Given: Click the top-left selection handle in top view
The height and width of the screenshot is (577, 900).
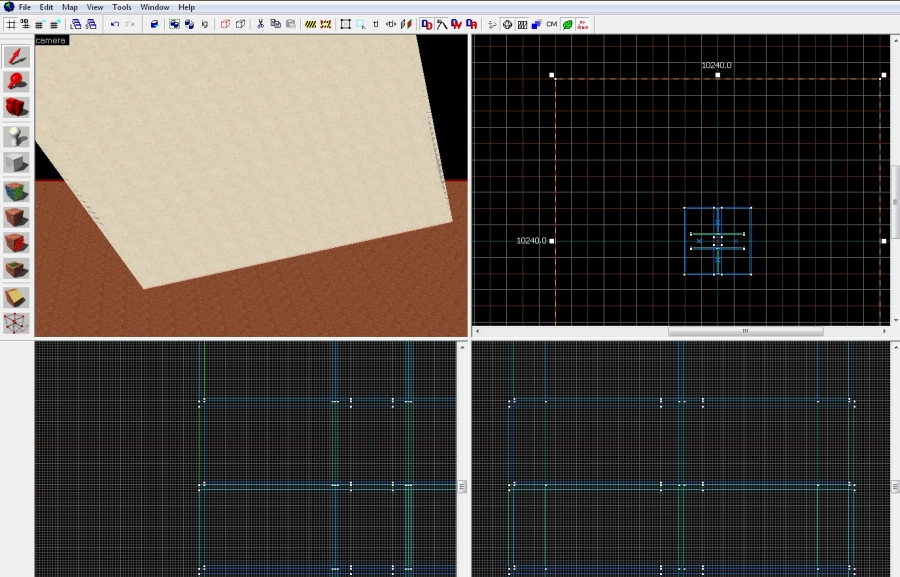Looking at the screenshot, I should 552,75.
